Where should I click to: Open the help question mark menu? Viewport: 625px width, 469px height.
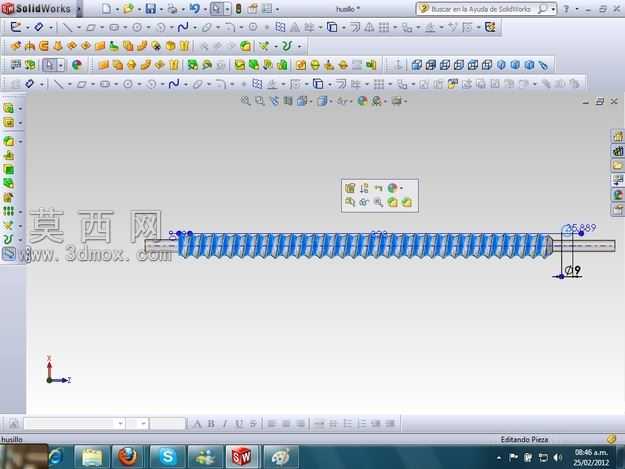click(566, 9)
